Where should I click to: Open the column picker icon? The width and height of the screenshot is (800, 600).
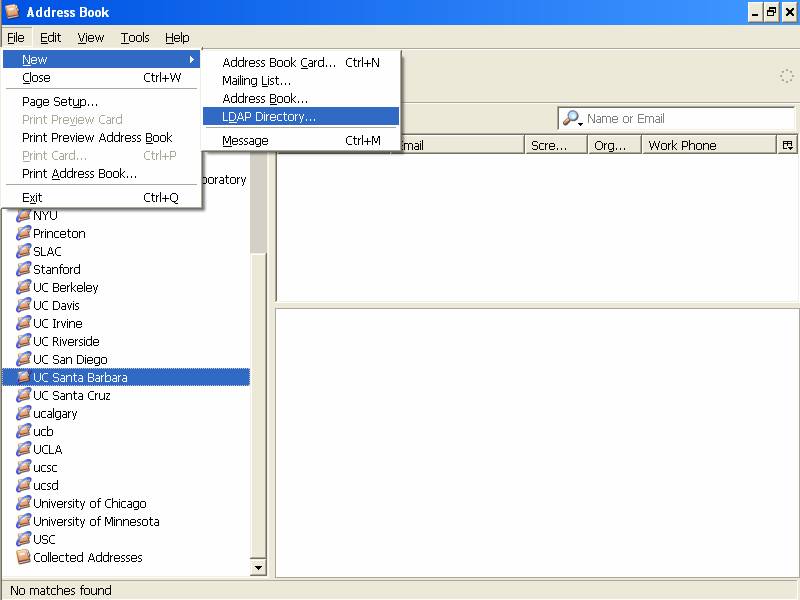[x=787, y=145]
